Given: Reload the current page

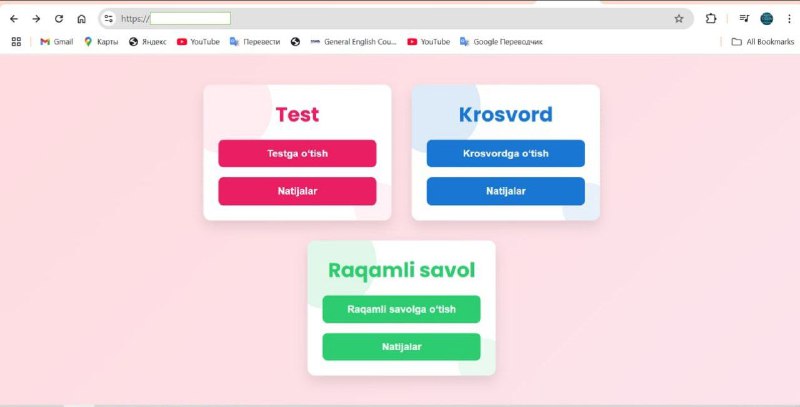Looking at the screenshot, I should pyautogui.click(x=59, y=19).
